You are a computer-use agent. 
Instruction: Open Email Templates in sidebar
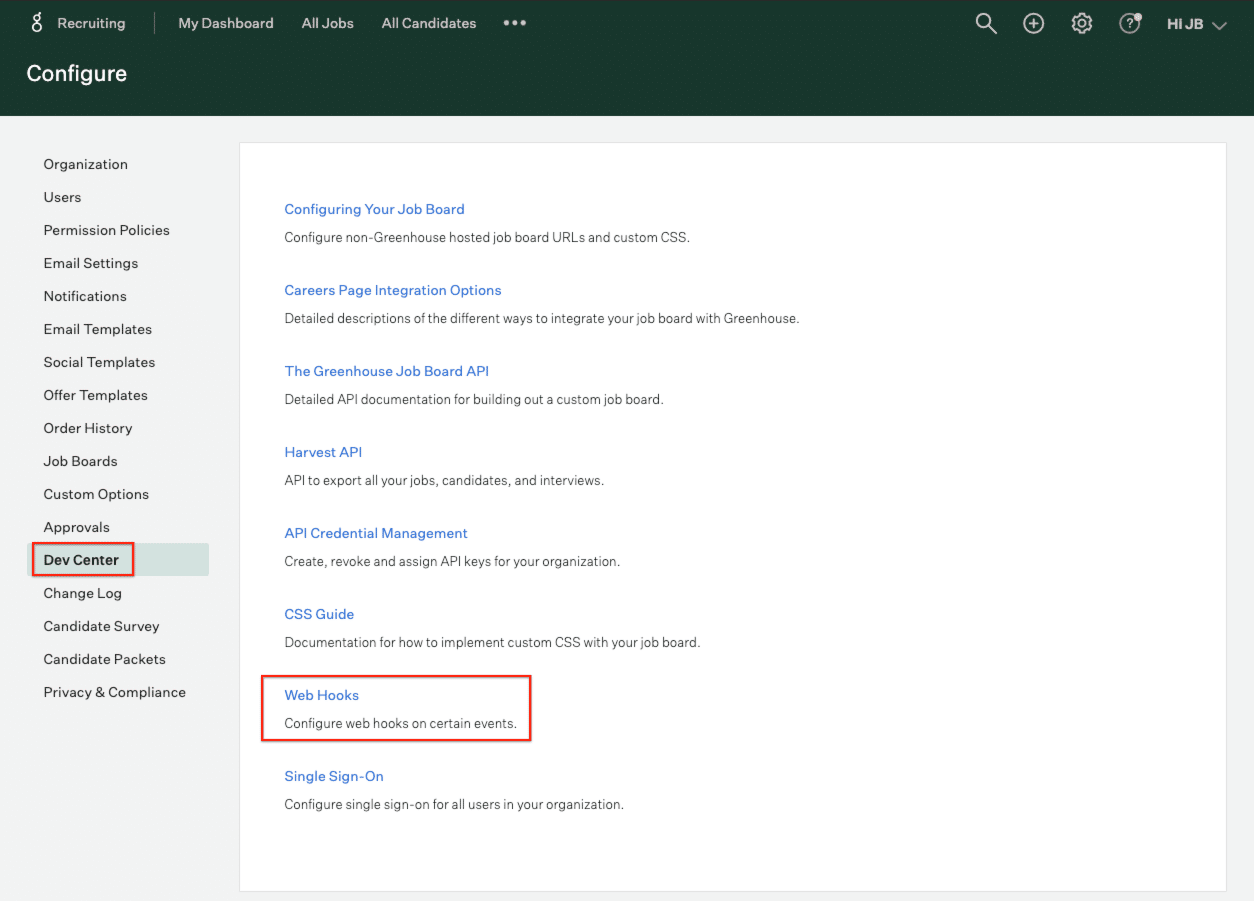(x=98, y=329)
